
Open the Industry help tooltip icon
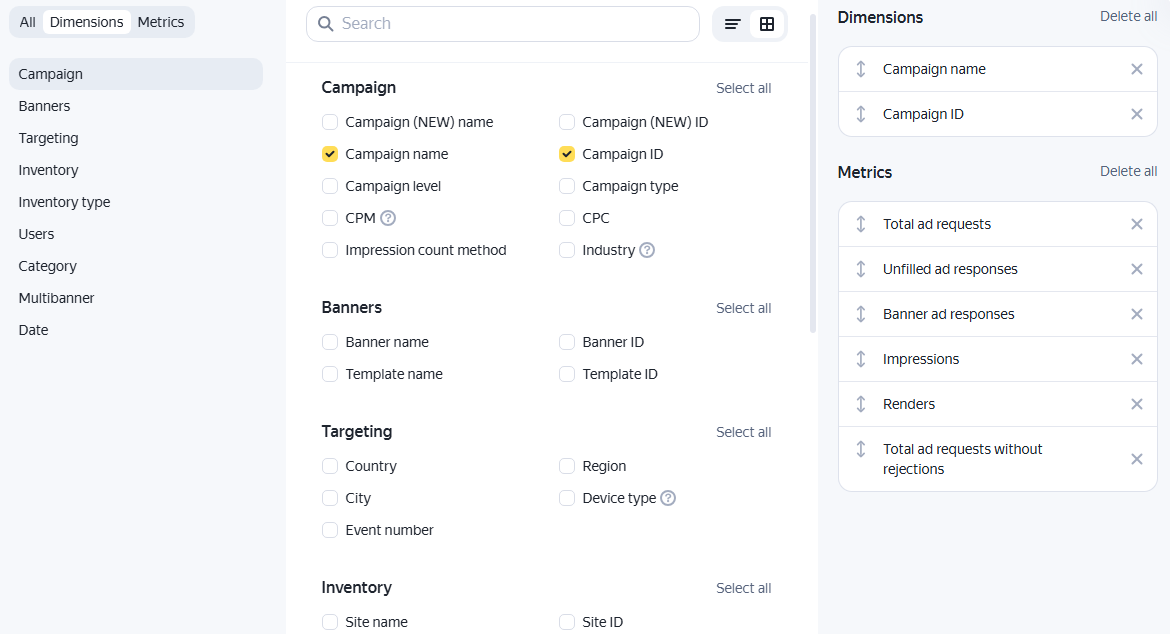(647, 250)
